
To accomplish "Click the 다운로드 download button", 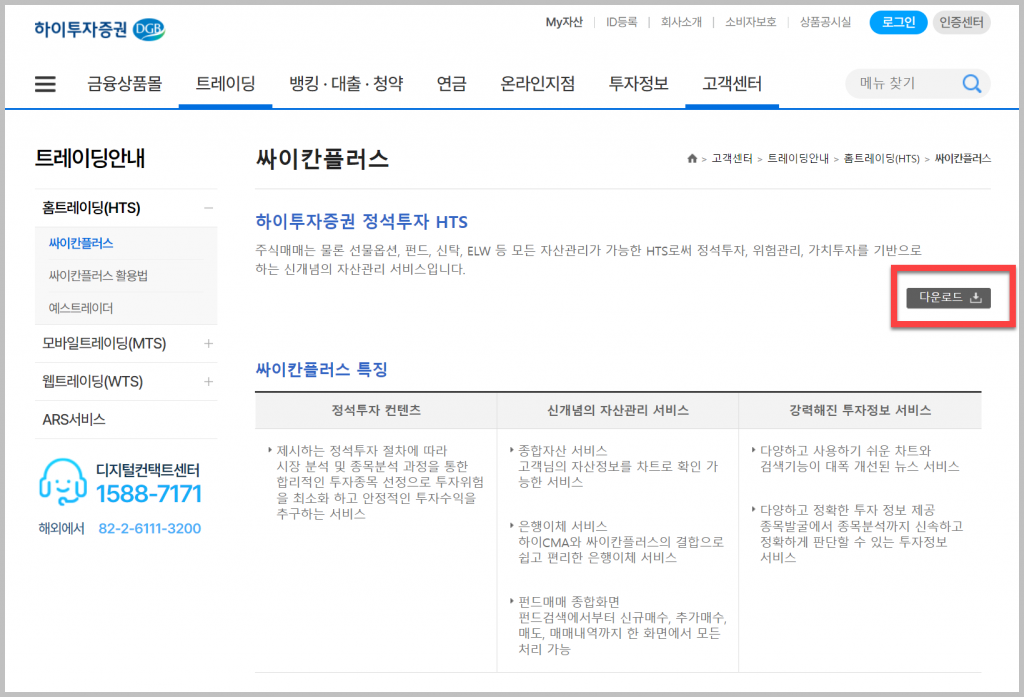I will 948,297.
